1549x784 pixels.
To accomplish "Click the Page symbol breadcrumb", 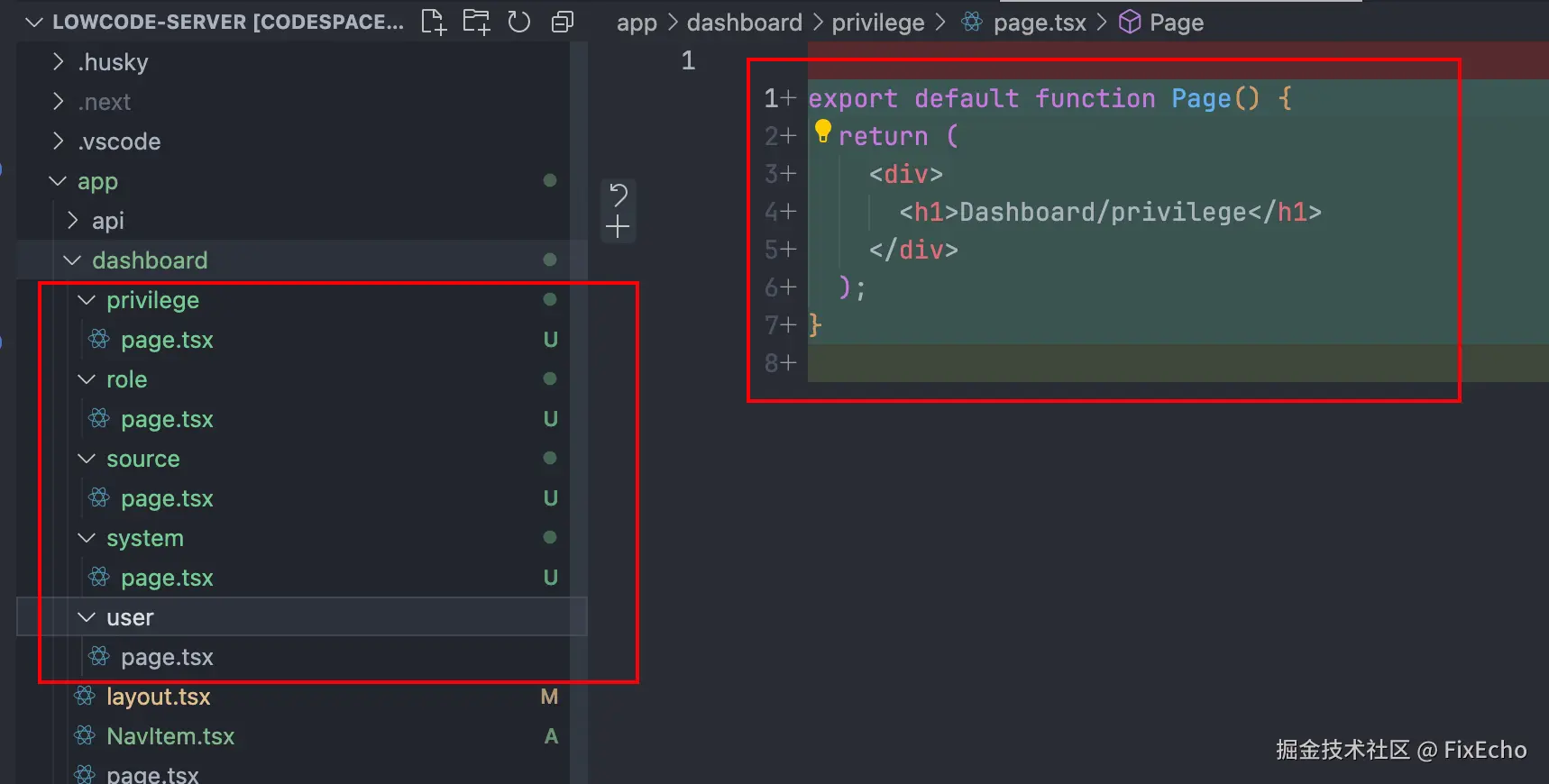I will coord(1177,23).
